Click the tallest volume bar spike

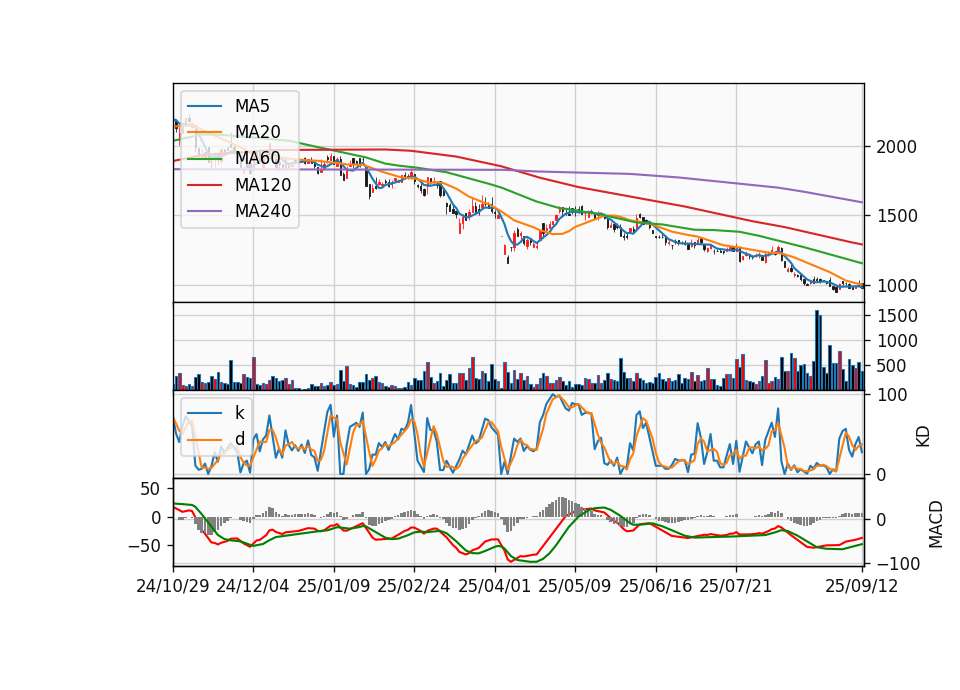816,350
